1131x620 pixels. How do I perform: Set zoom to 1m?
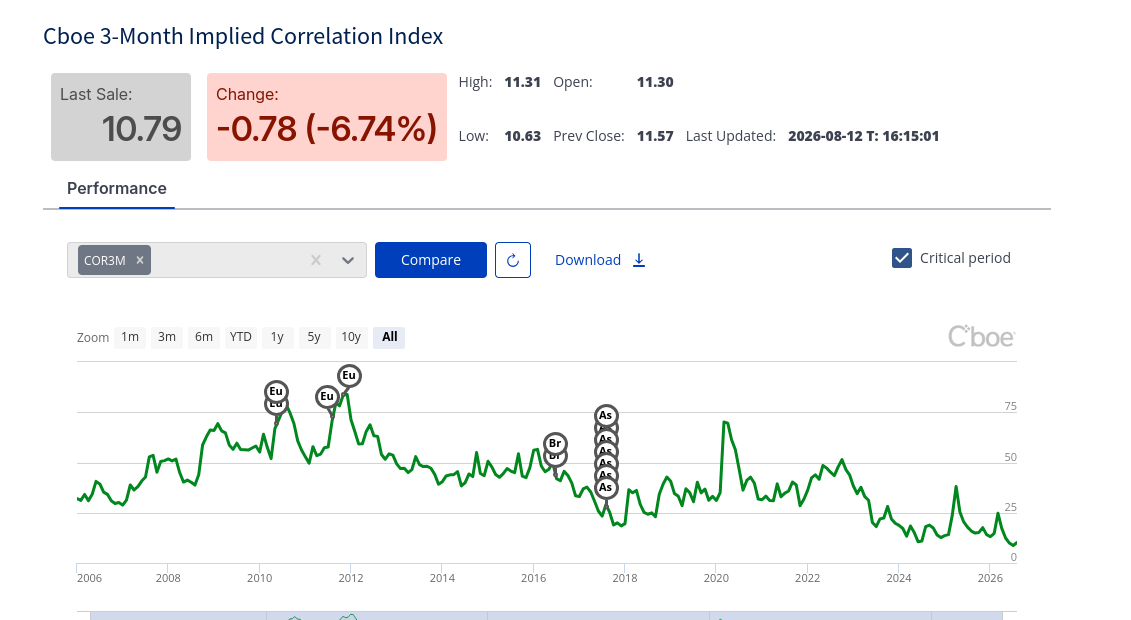coord(130,337)
